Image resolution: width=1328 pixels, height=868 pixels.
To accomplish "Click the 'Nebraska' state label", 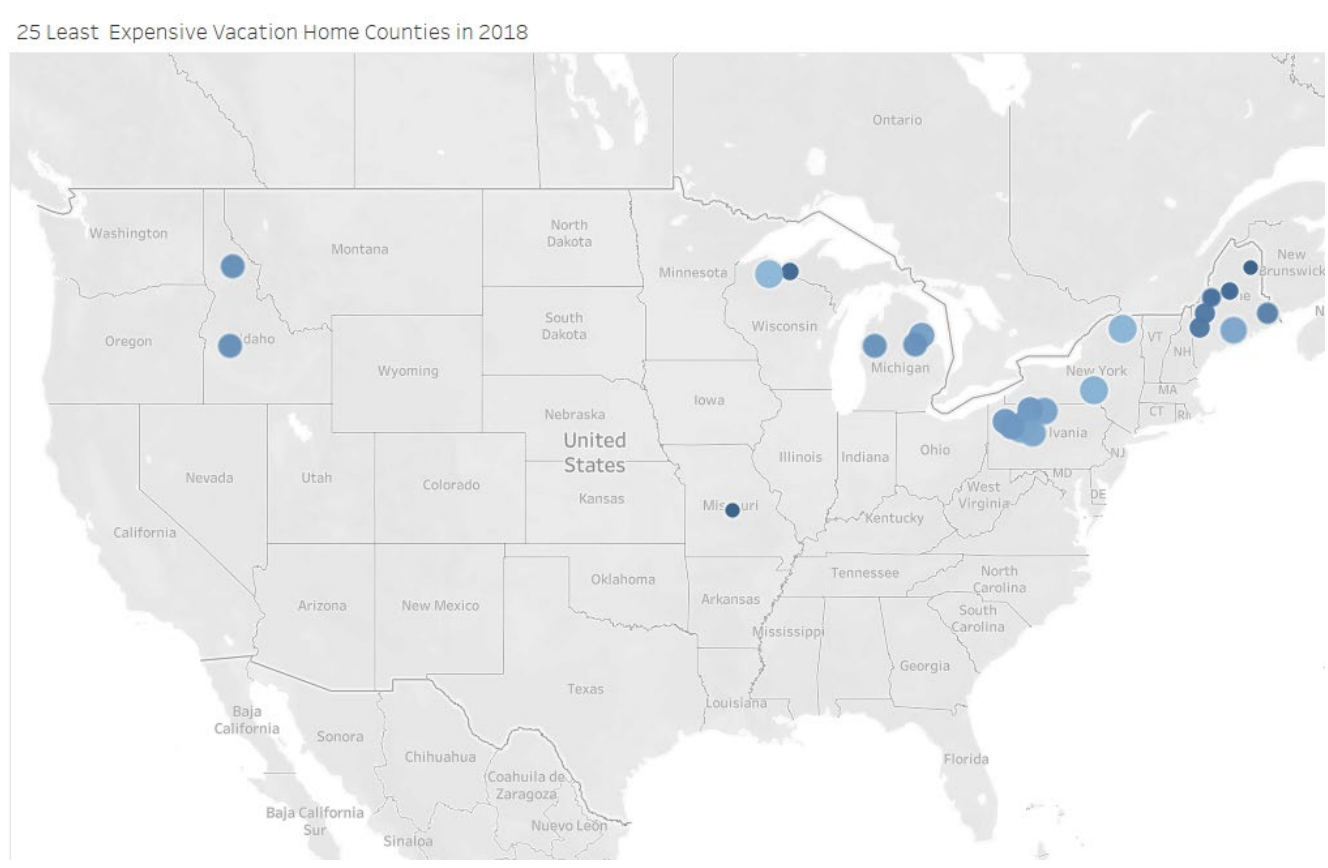I will (574, 414).
